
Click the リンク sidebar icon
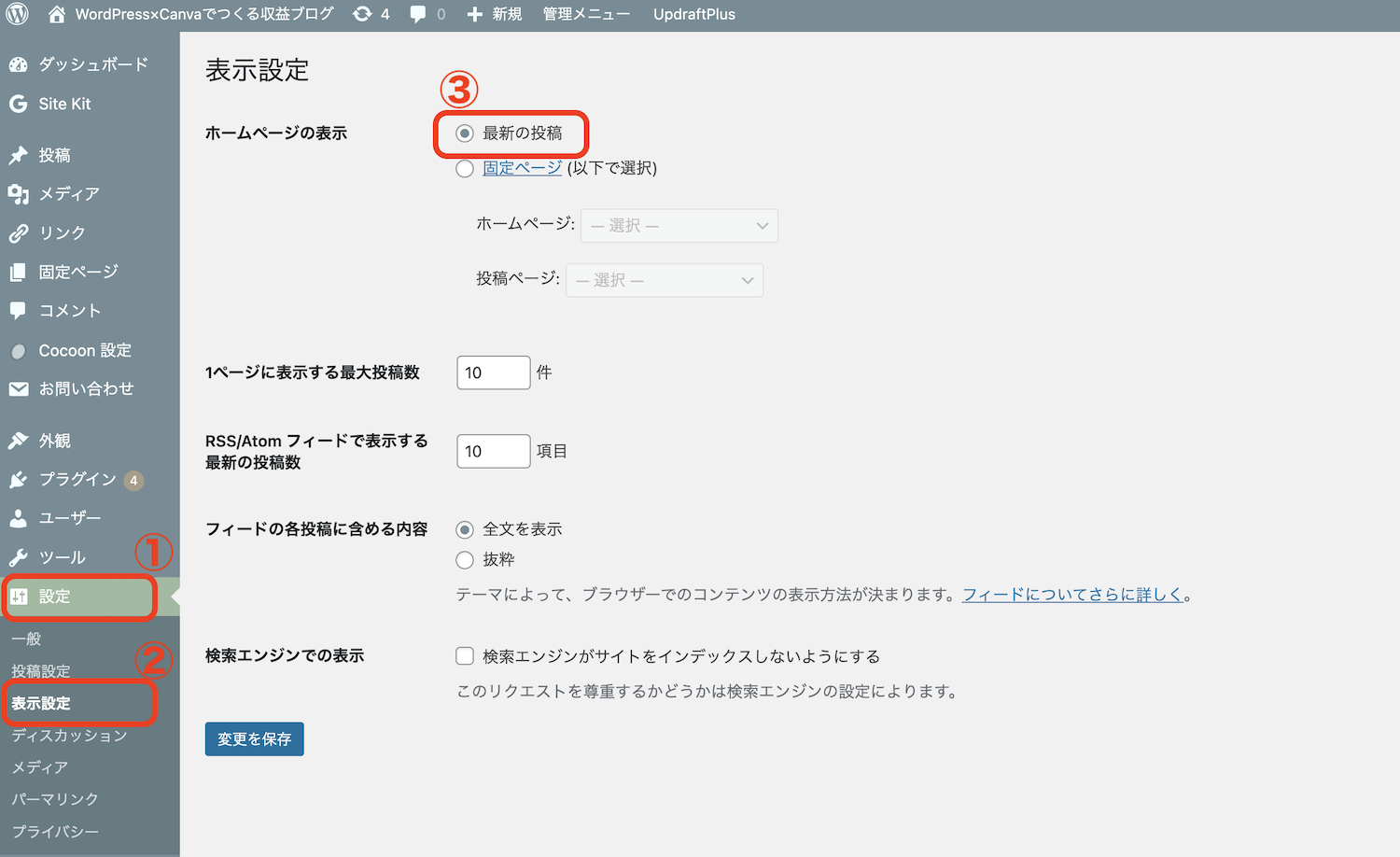pos(19,232)
